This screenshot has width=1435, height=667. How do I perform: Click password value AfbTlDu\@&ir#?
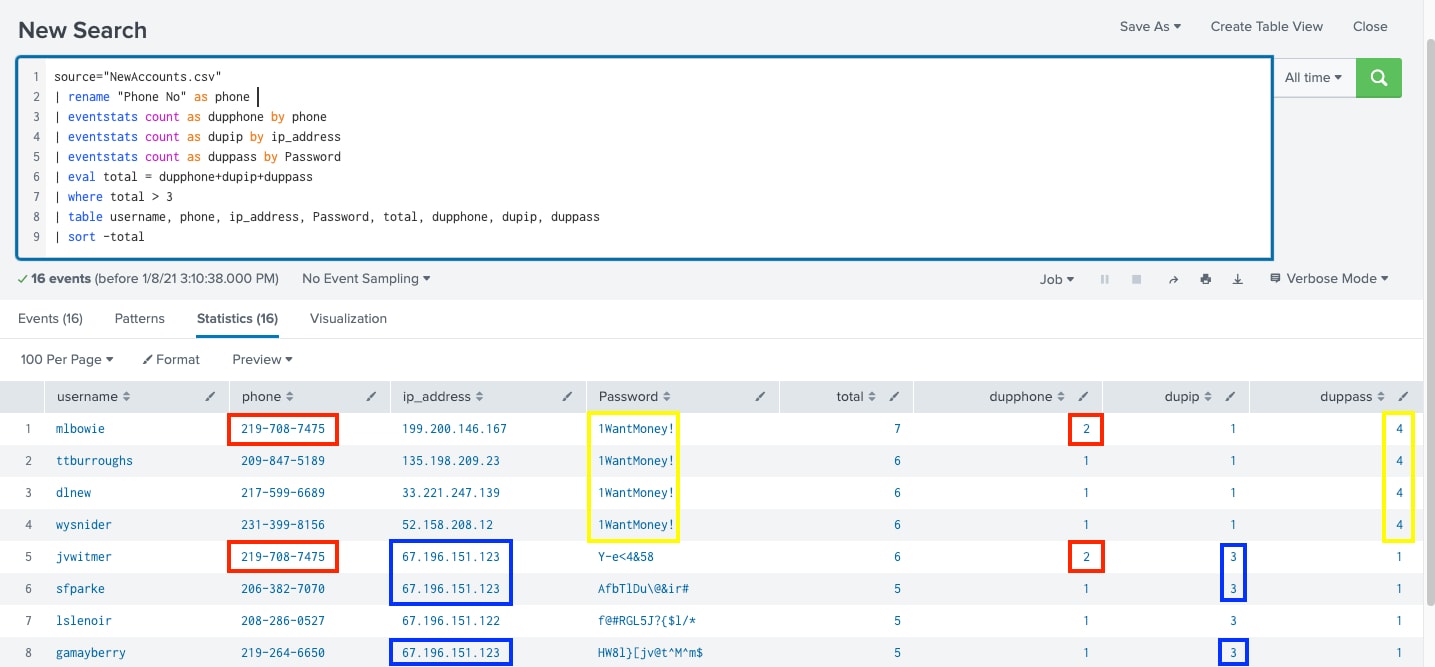pos(643,589)
